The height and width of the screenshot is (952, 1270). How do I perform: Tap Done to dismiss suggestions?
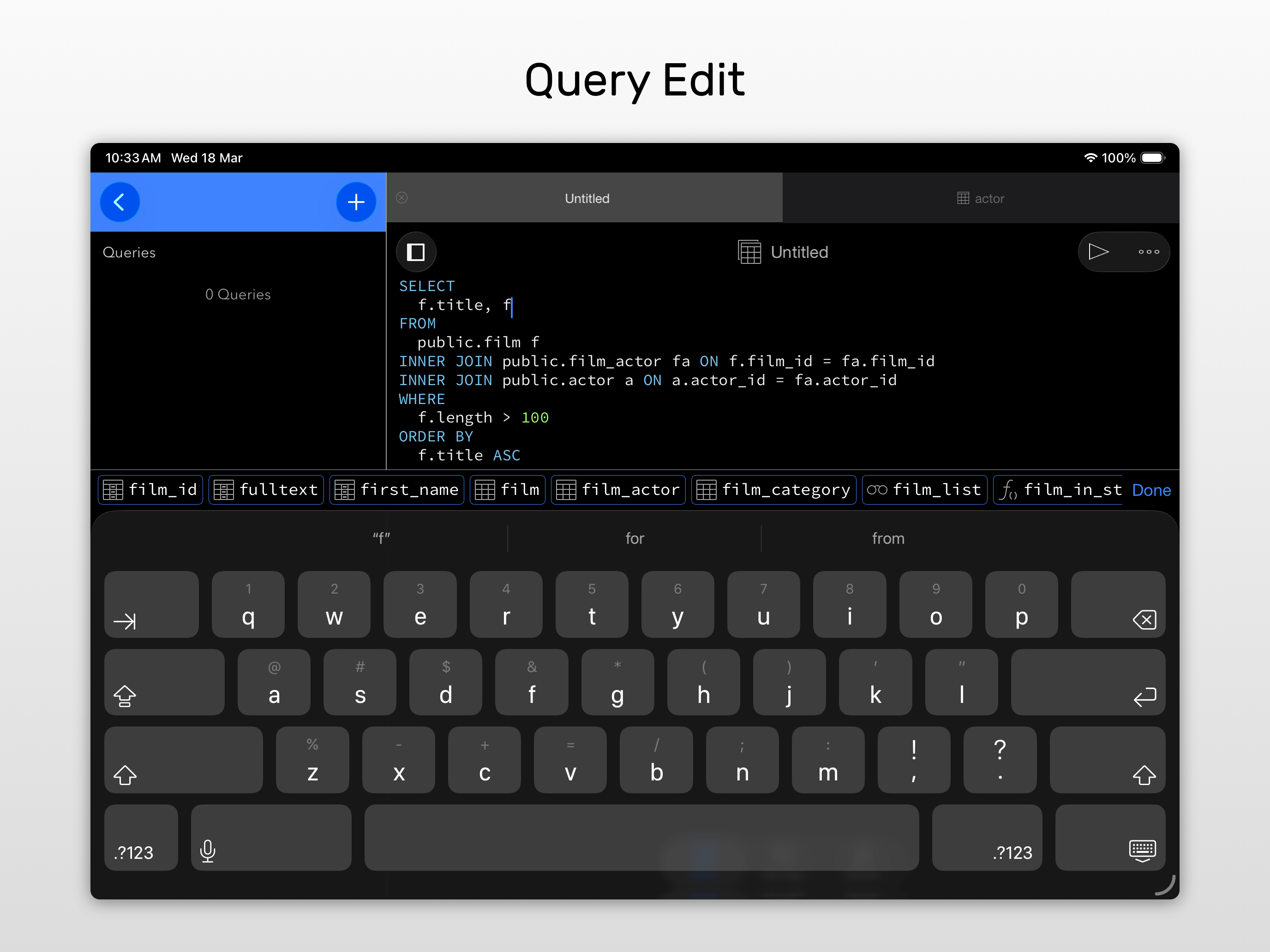(1151, 490)
